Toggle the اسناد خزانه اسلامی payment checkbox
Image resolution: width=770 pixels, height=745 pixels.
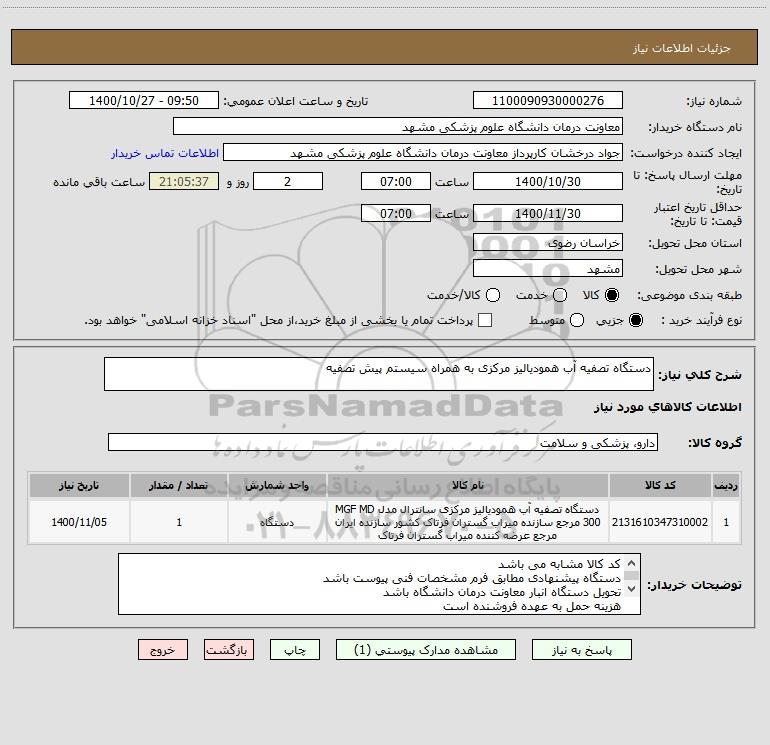point(485,320)
